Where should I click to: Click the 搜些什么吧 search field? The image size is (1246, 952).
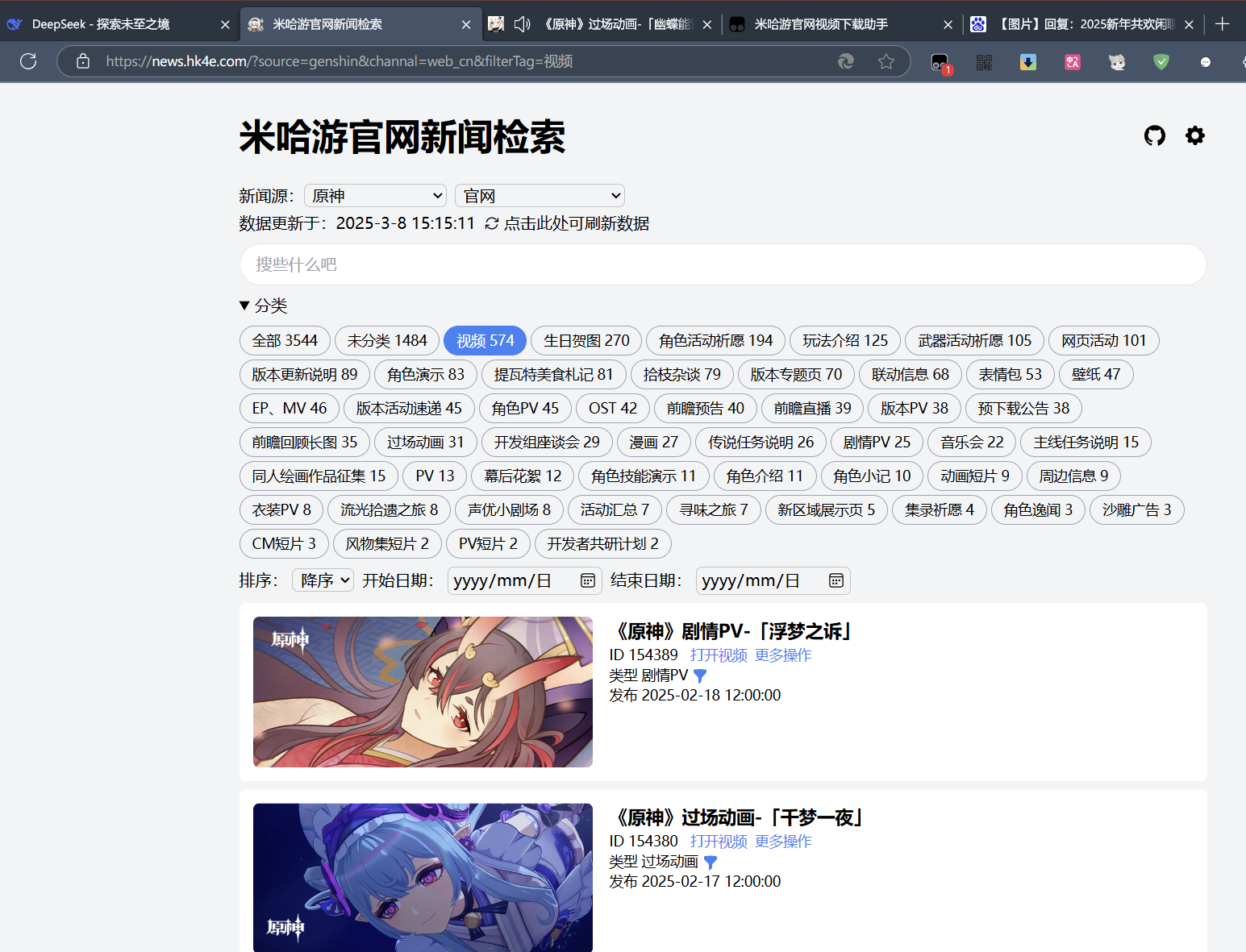[723, 264]
